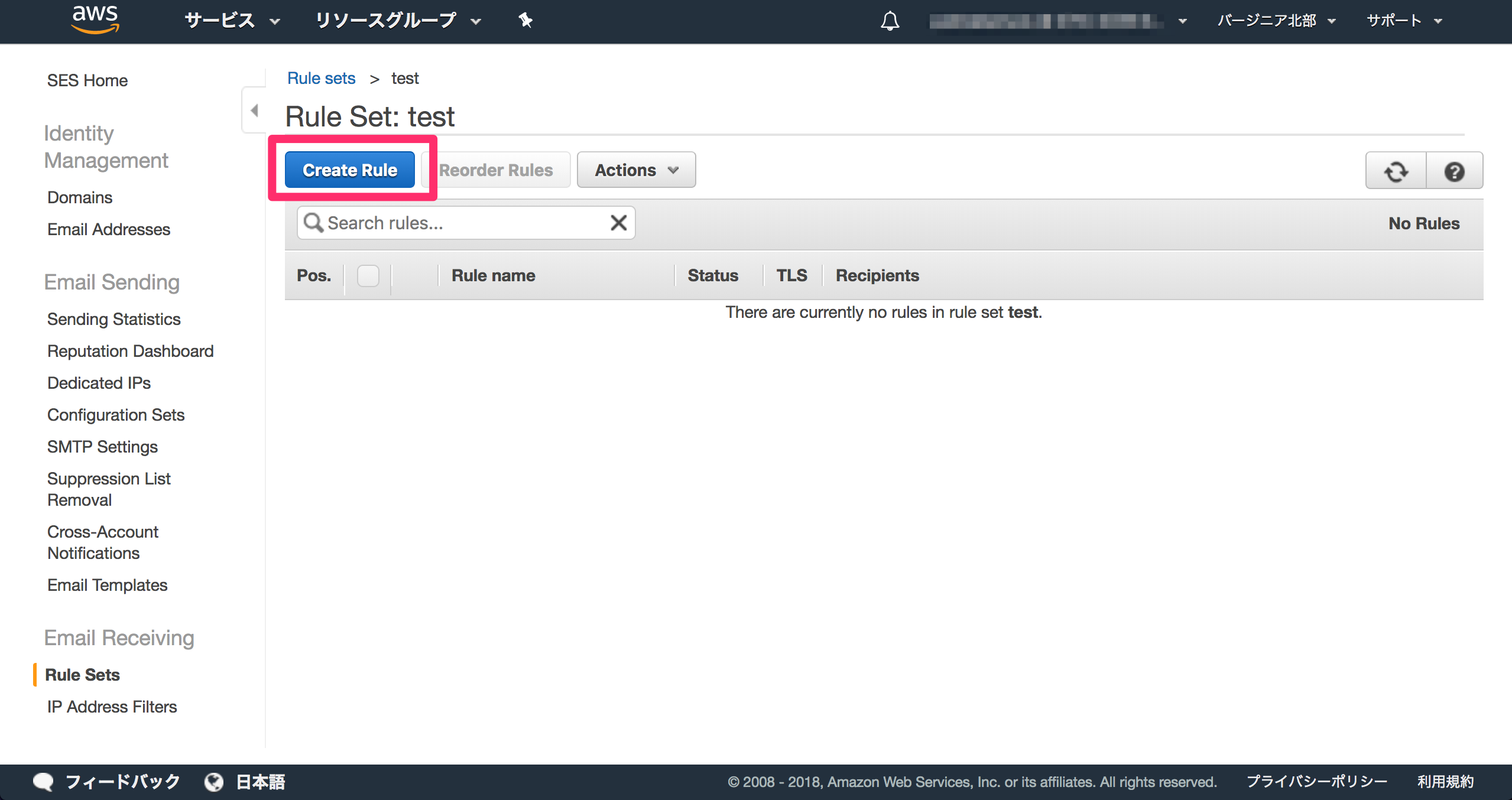Viewport: 1512px width, 800px height.
Task: Open Email Templates page
Action: pos(108,585)
